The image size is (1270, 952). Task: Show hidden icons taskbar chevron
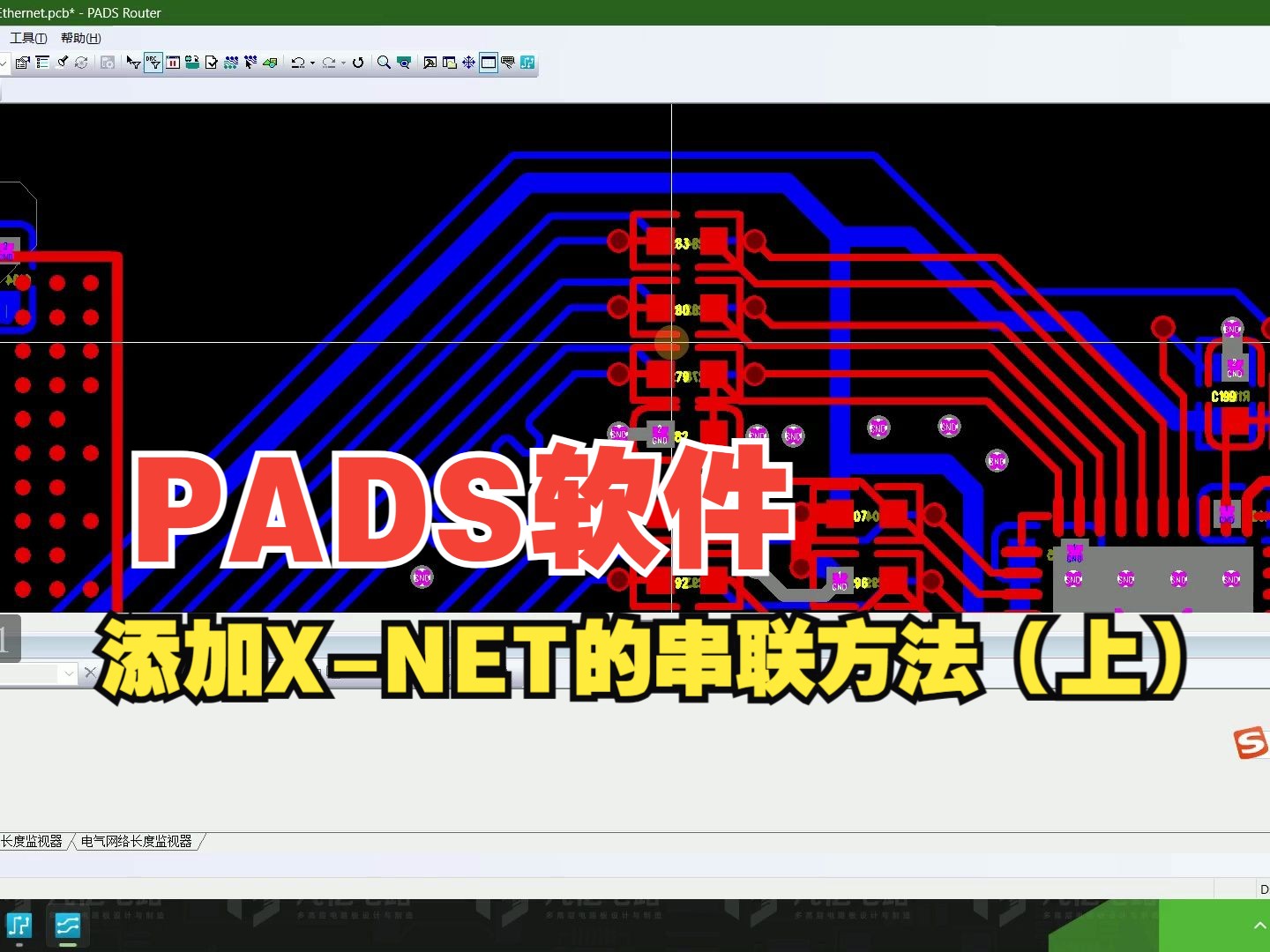[x=1259, y=926]
